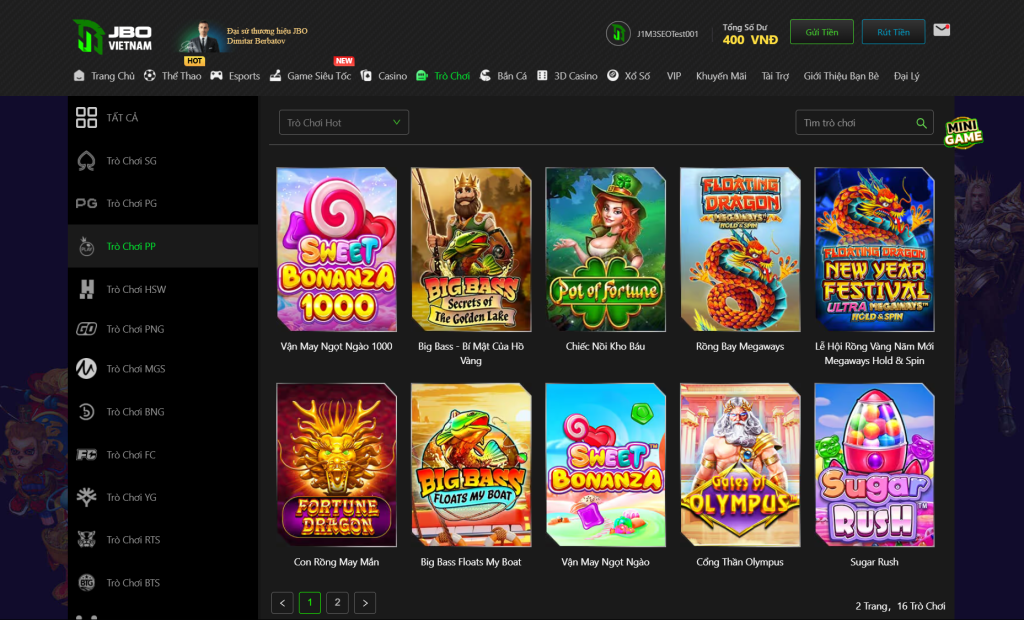Click the Trang Chủ home icon
The height and width of the screenshot is (620, 1024).
(x=79, y=76)
